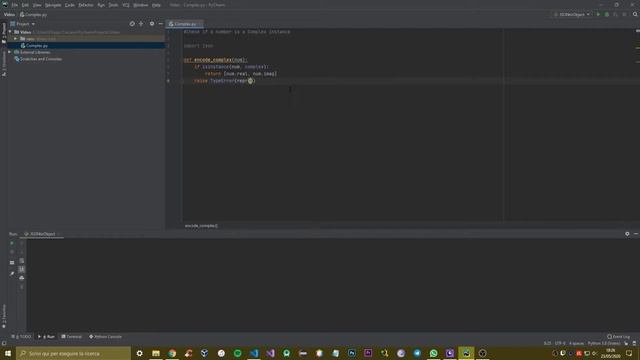640x360 pixels.
Task: Open the Tools menu
Action: tap(113, 5)
